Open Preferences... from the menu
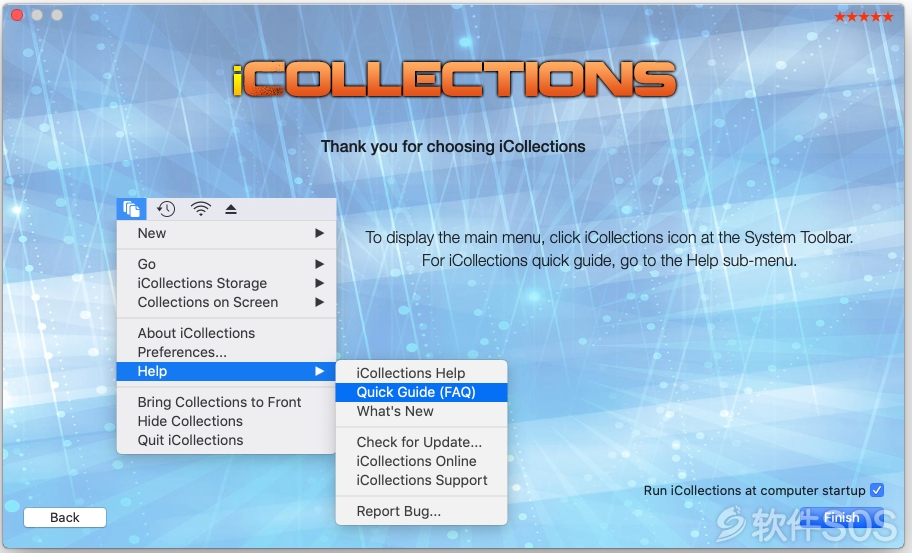Screen dimensions: 912x553 (x=226, y=352)
